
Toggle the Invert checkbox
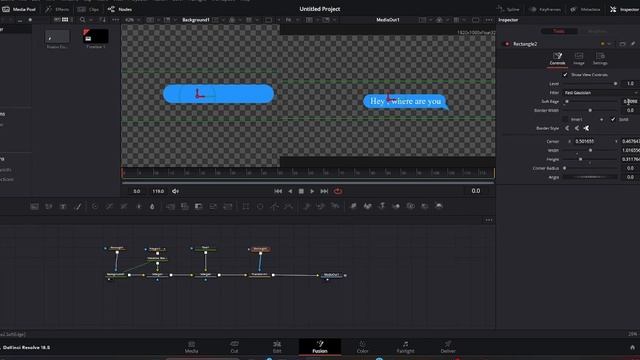[565, 119]
